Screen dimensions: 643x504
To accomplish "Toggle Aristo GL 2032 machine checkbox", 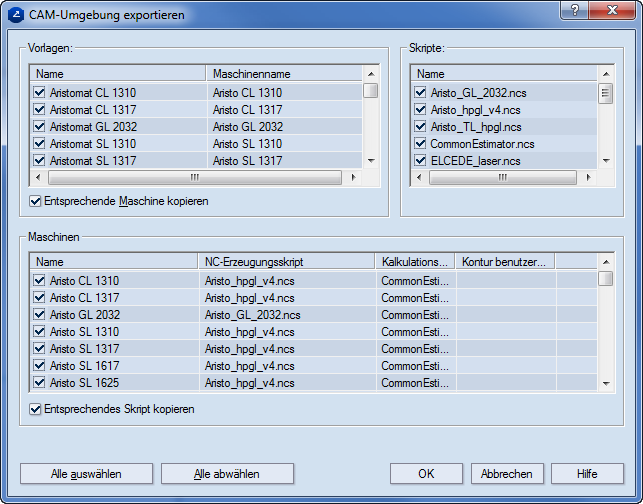I will point(39,315).
